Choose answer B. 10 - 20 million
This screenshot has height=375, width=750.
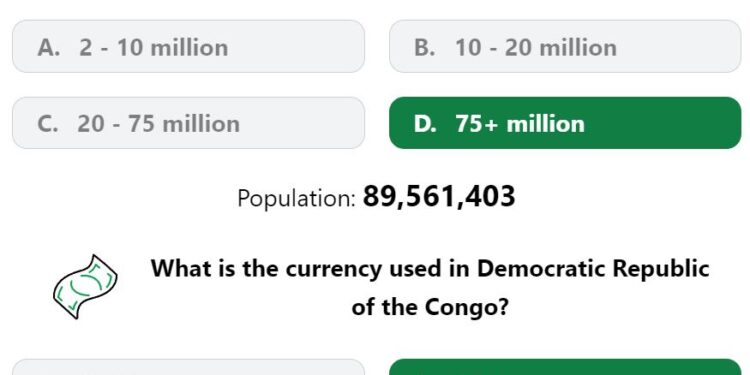tap(565, 46)
